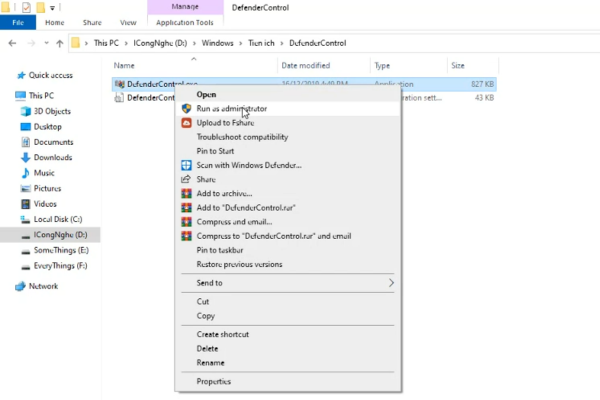Screen dimensions: 600x400
Task: Click the 3D Objects folder icon
Action: 23,111
